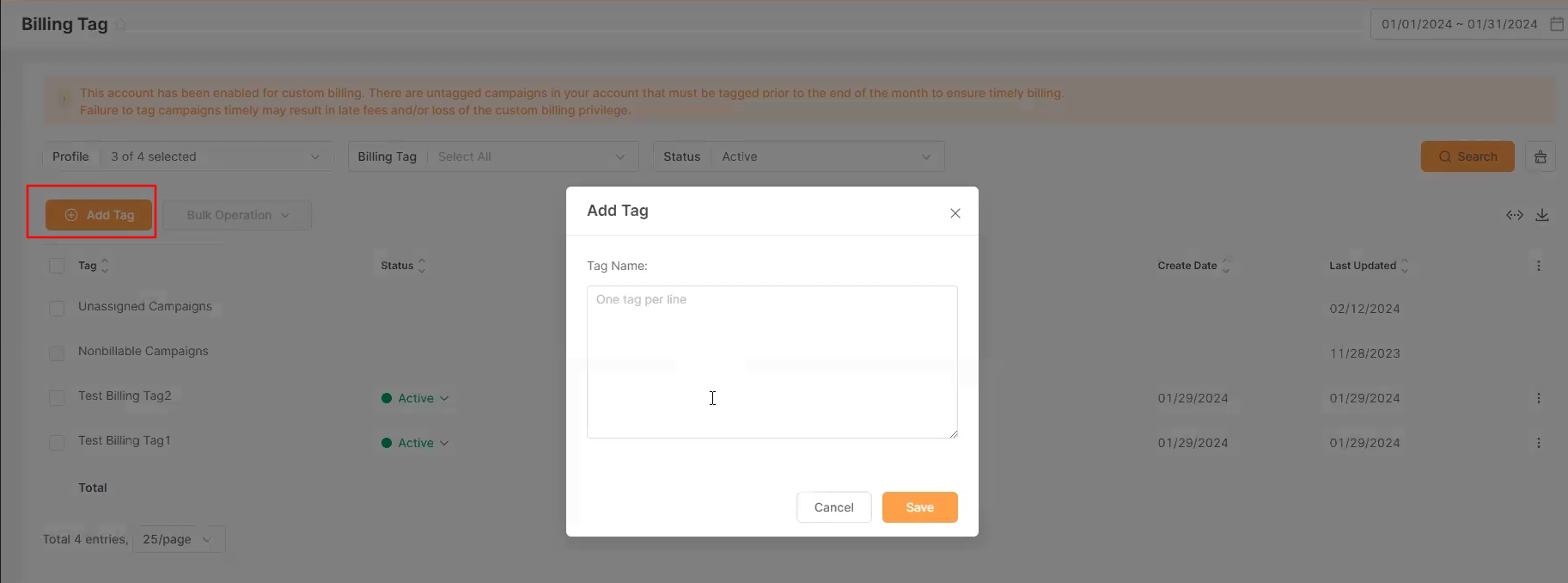
Task: Check the Unassigned Campaigns checkbox
Action: coord(57,308)
